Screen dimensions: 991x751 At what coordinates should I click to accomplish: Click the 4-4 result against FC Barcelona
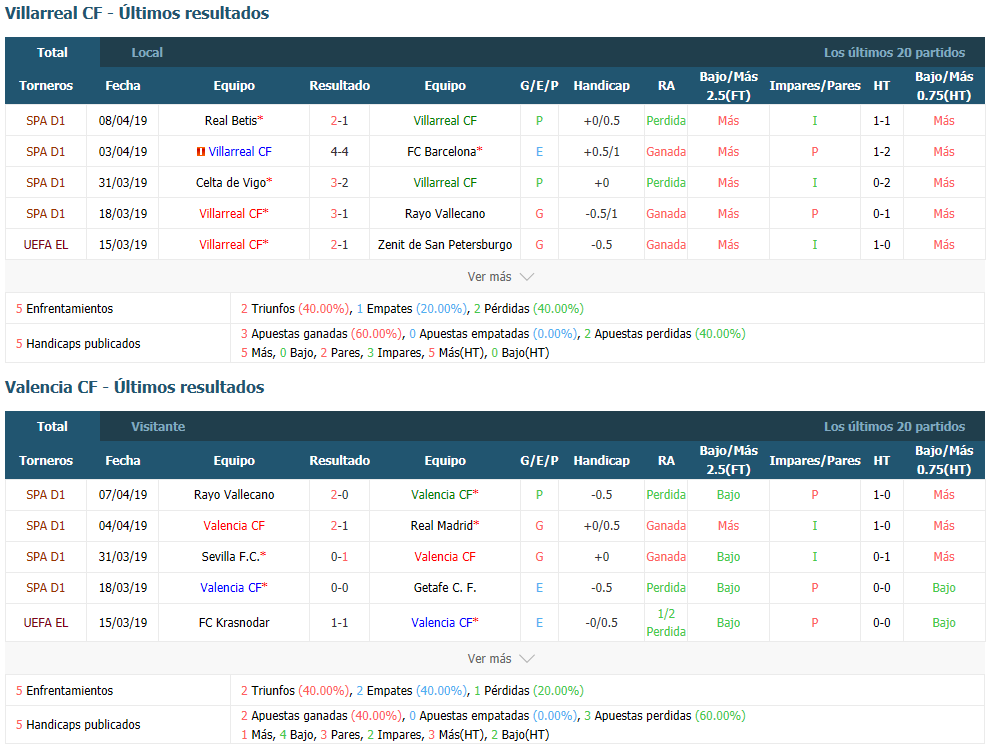(339, 152)
